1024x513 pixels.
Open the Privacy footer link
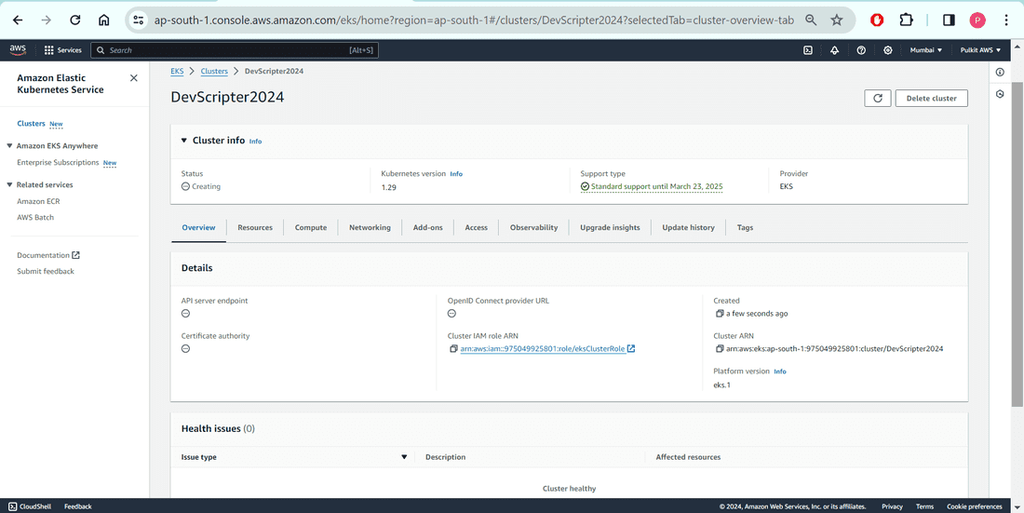(892, 506)
